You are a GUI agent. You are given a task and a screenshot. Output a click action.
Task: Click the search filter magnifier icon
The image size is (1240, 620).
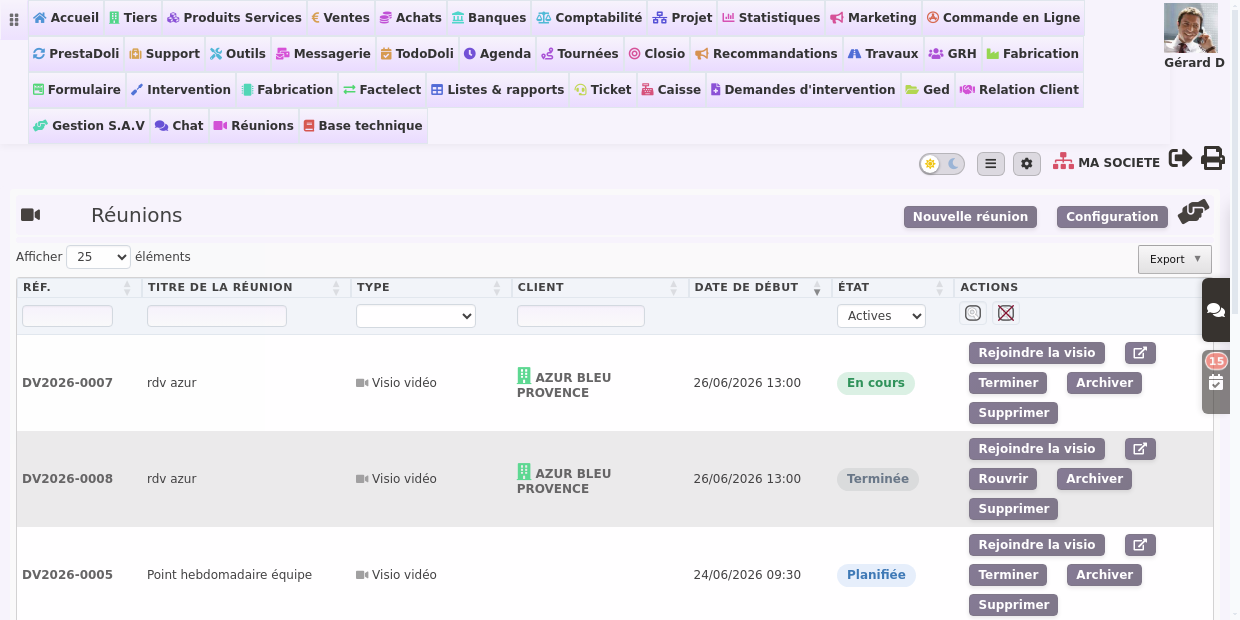(x=973, y=313)
